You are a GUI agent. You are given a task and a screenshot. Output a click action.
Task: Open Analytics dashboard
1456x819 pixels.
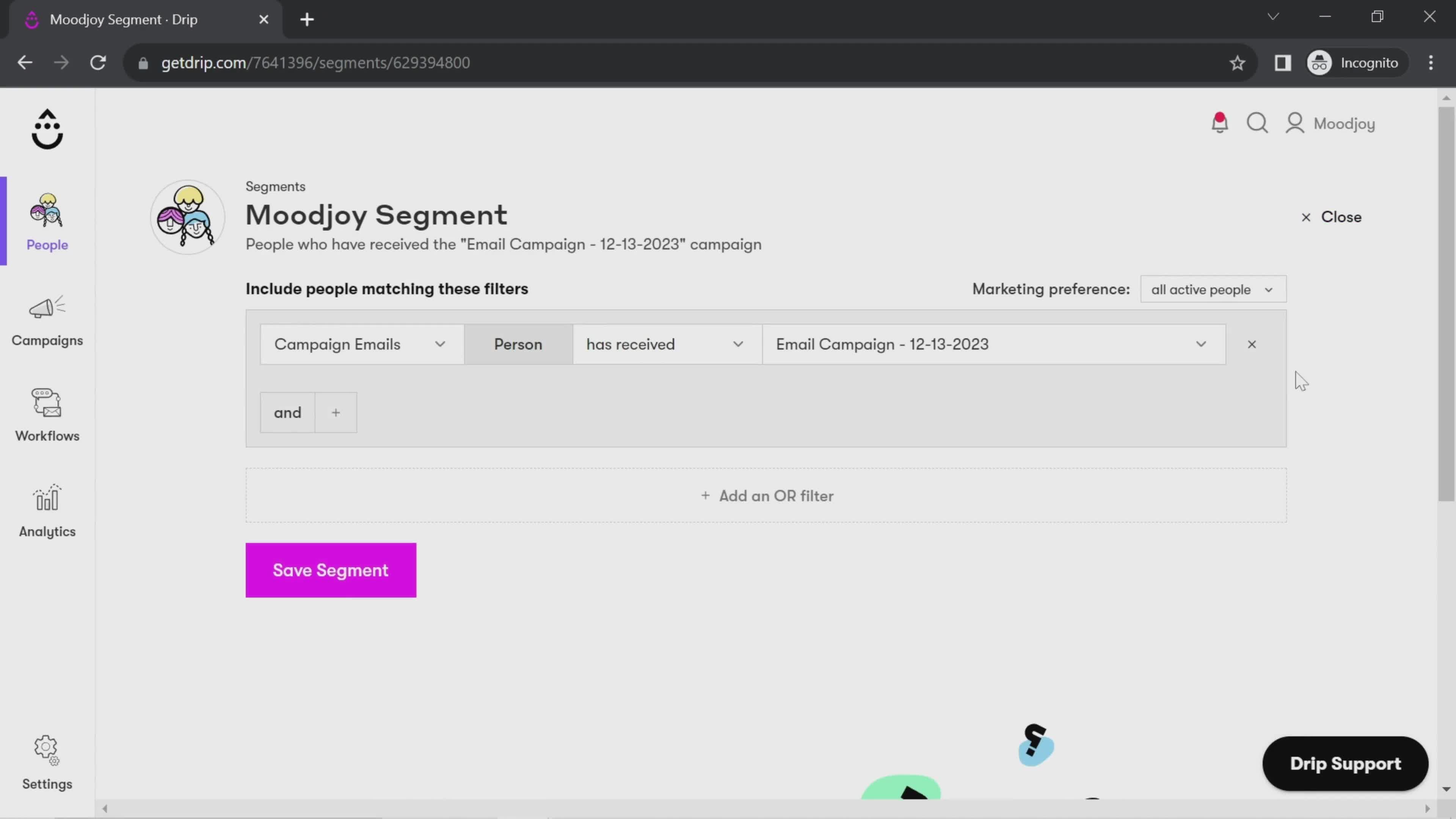[x=47, y=511]
